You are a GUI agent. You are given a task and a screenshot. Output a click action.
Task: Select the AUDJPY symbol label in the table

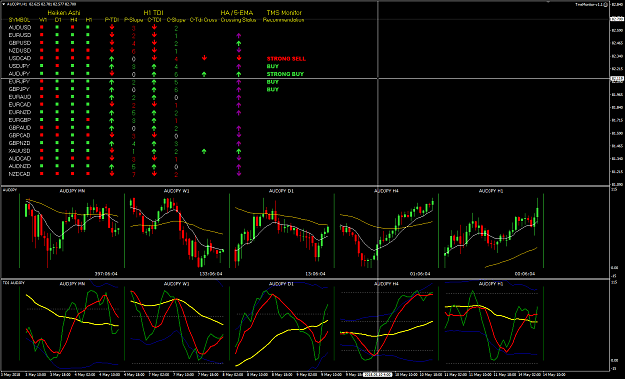pos(20,74)
